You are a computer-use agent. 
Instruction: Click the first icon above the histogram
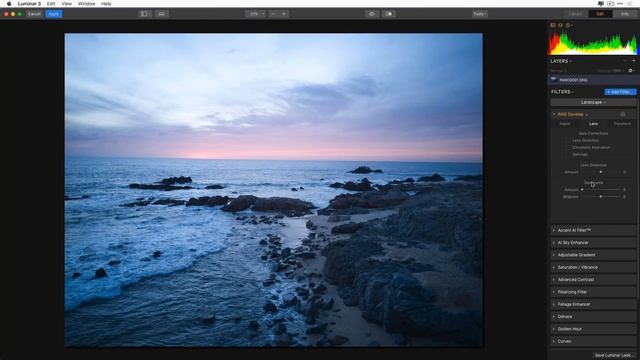point(553,25)
